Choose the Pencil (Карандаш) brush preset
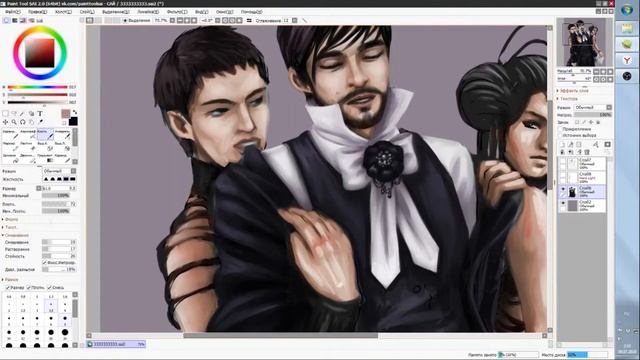 [x=10, y=134]
